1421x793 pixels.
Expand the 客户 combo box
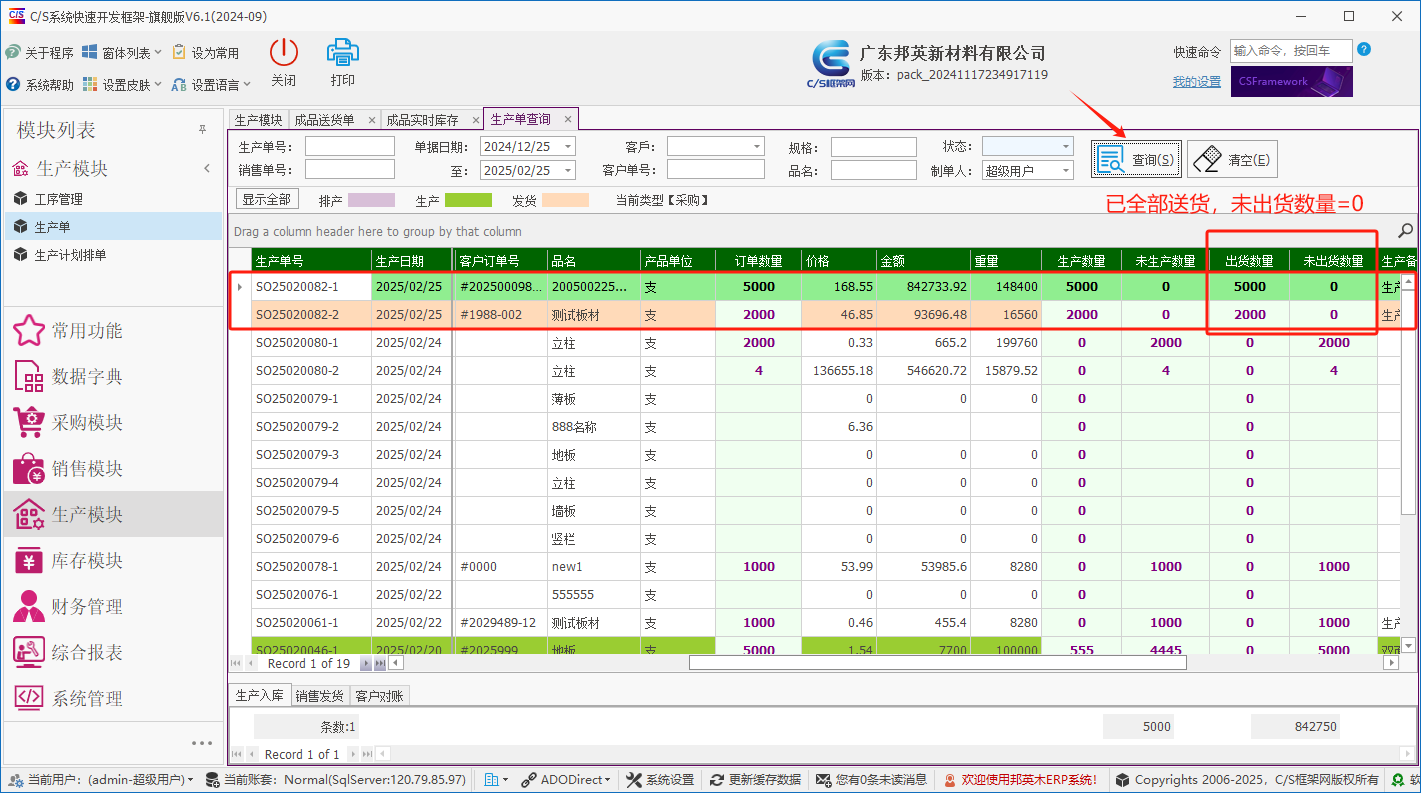click(x=757, y=146)
